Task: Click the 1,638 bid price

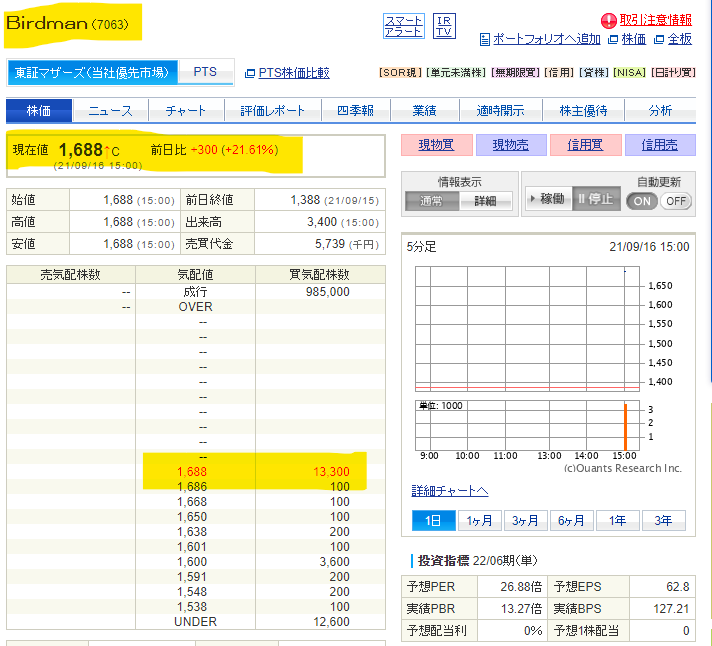Action: [192, 532]
